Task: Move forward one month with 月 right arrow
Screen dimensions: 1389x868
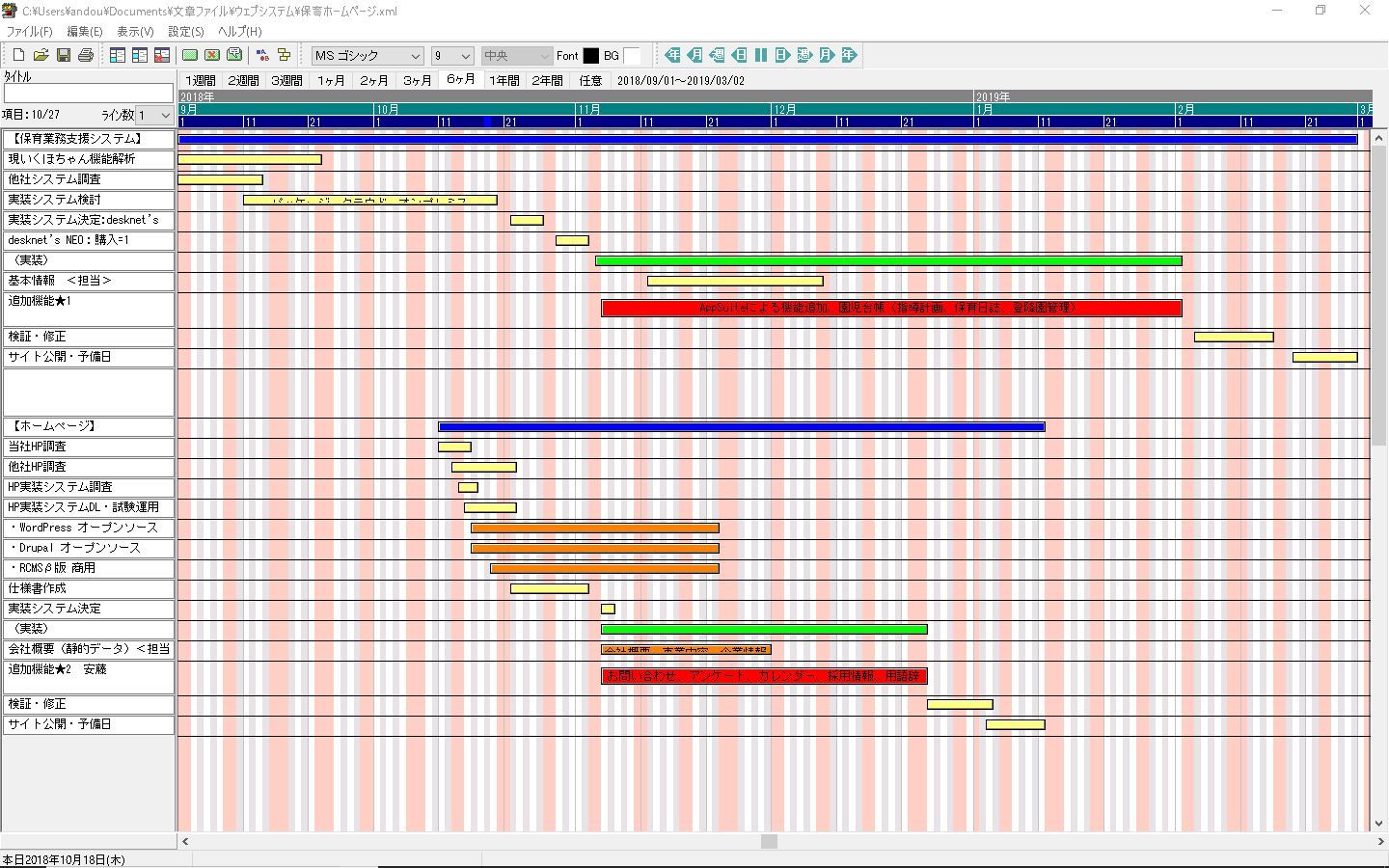Action: point(827,55)
